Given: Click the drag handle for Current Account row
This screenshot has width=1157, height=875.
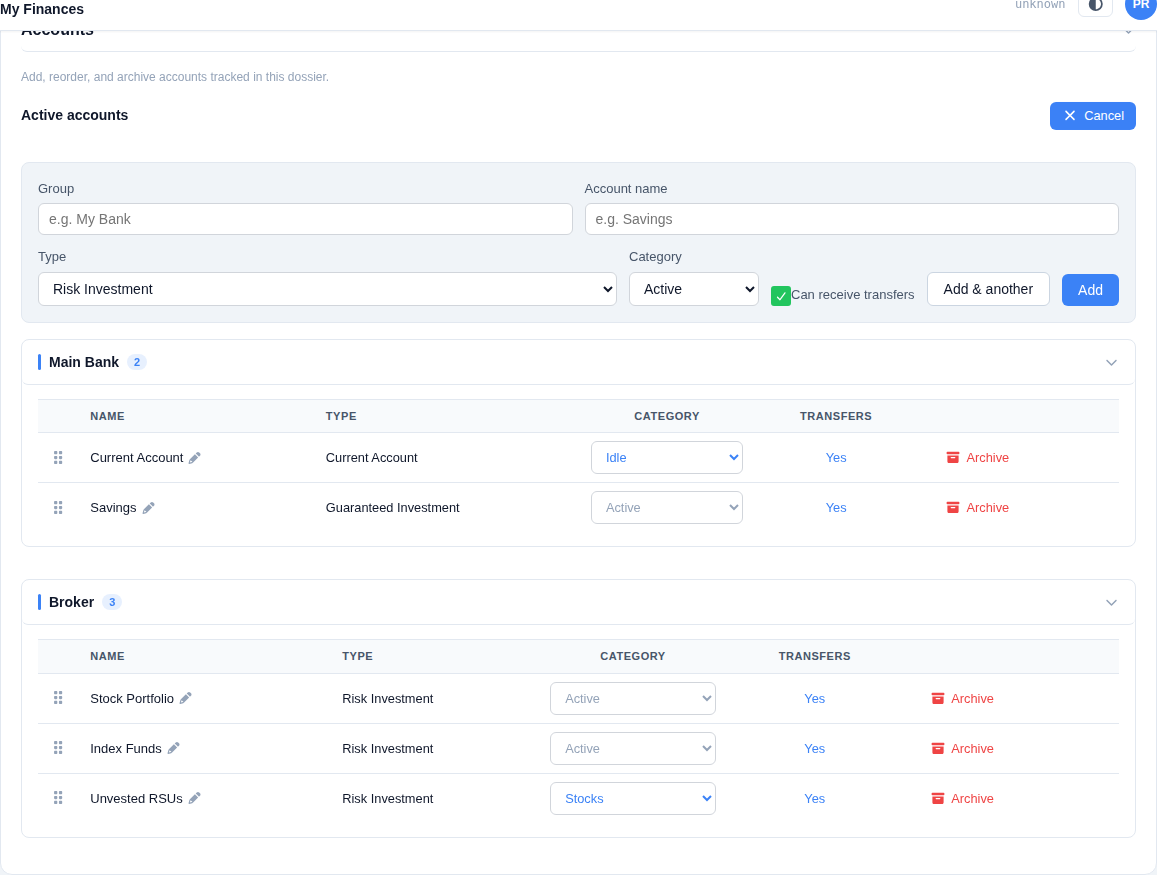Looking at the screenshot, I should click(58, 457).
